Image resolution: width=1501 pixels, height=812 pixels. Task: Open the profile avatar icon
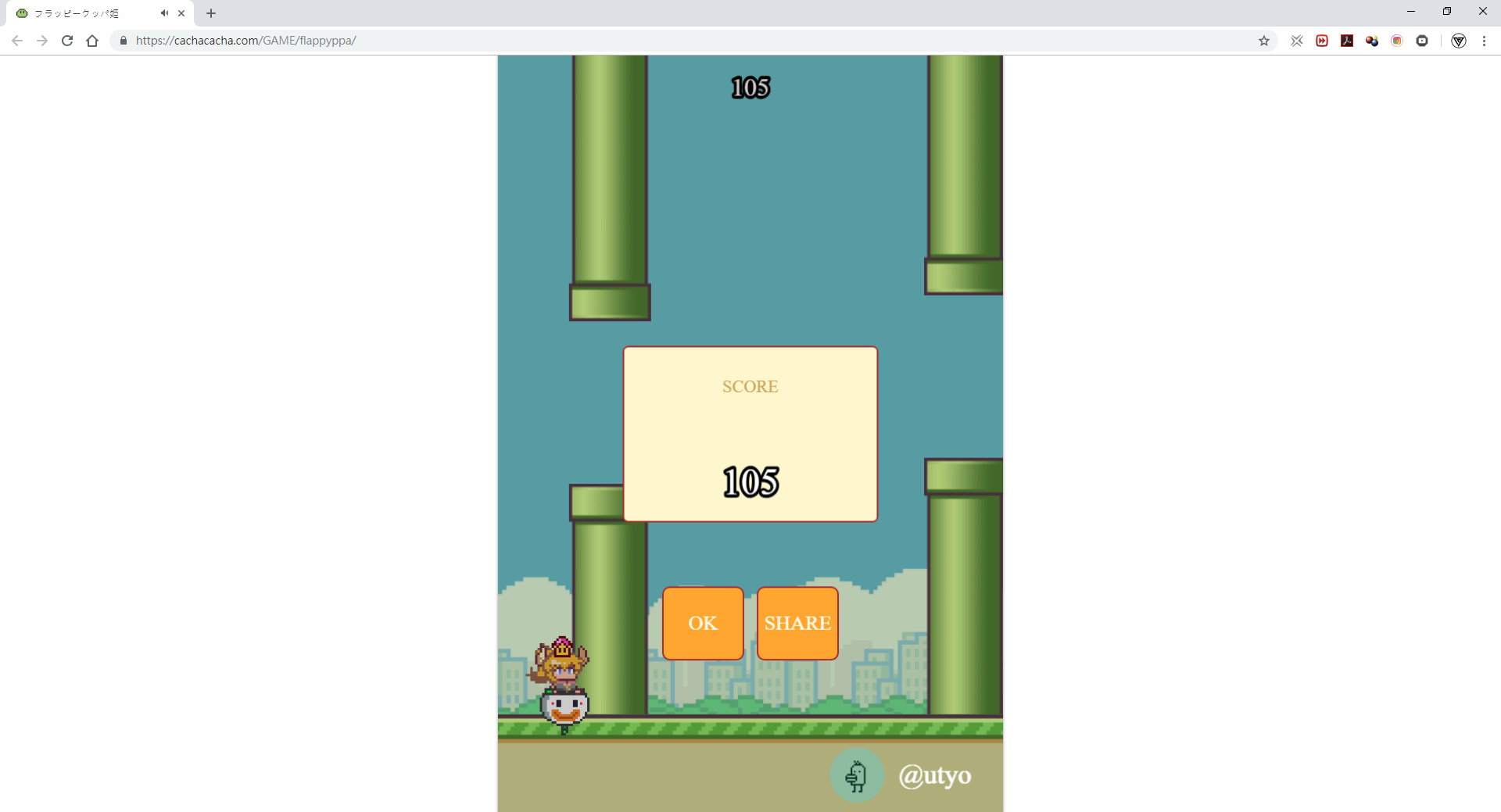(x=1459, y=41)
